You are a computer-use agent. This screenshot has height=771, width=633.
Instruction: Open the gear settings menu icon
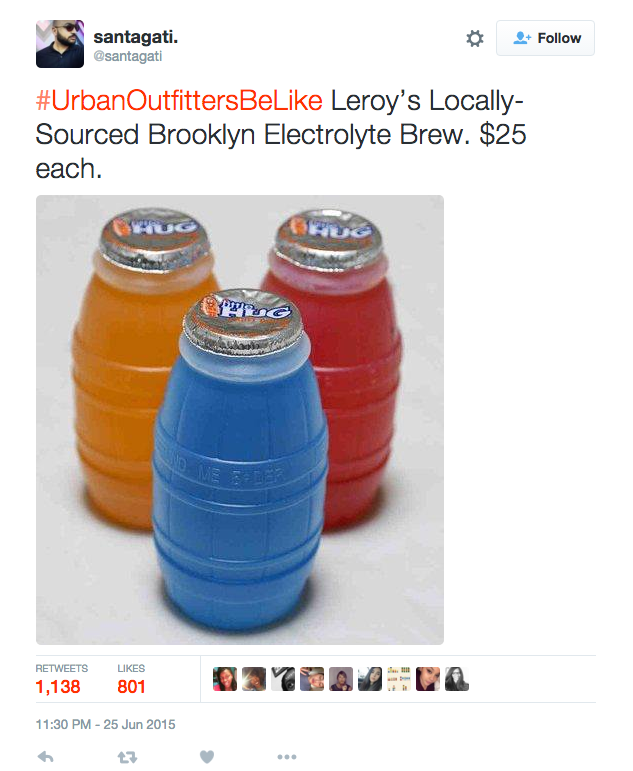(x=475, y=38)
